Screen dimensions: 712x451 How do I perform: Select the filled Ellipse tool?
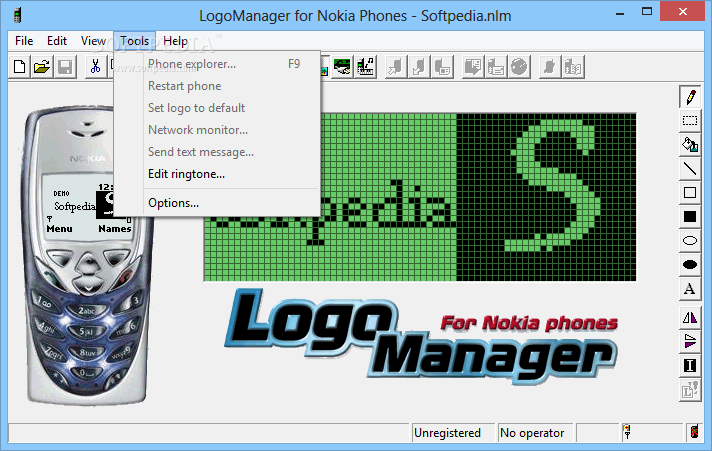point(690,265)
